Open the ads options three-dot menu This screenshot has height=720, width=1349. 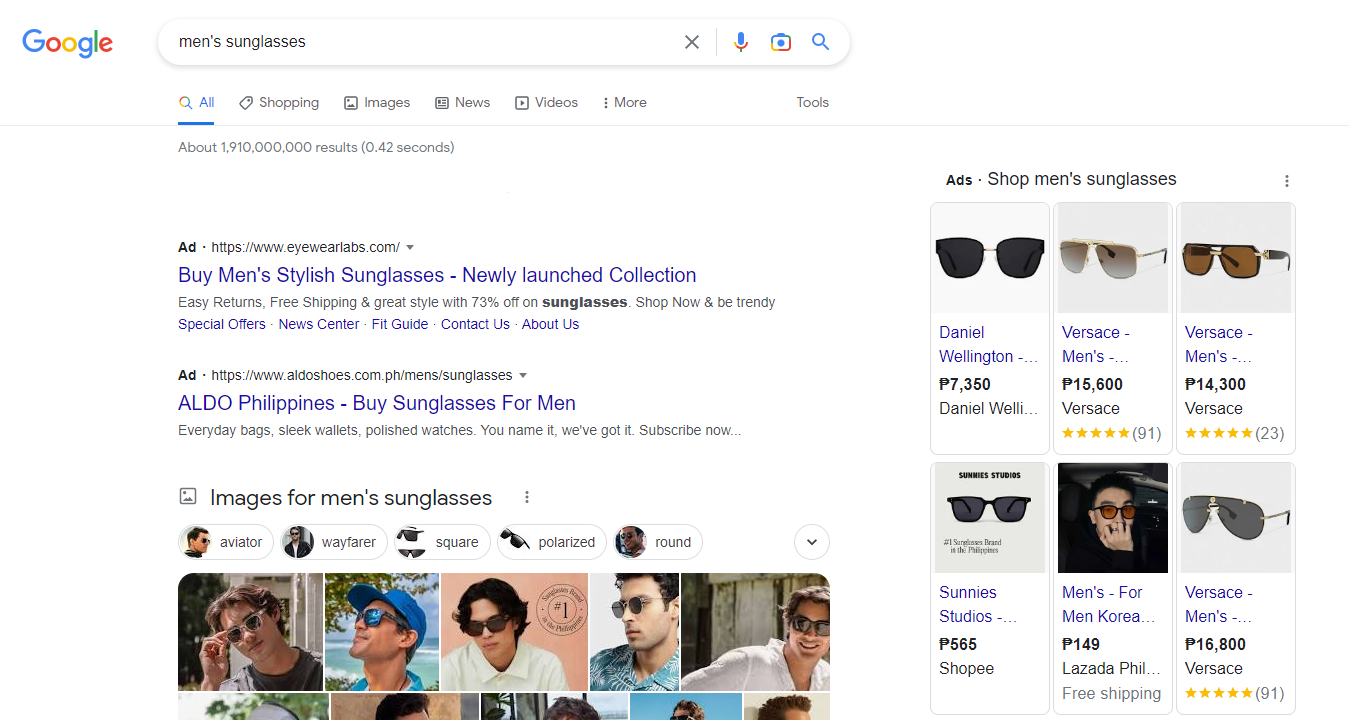pyautogui.click(x=1287, y=180)
